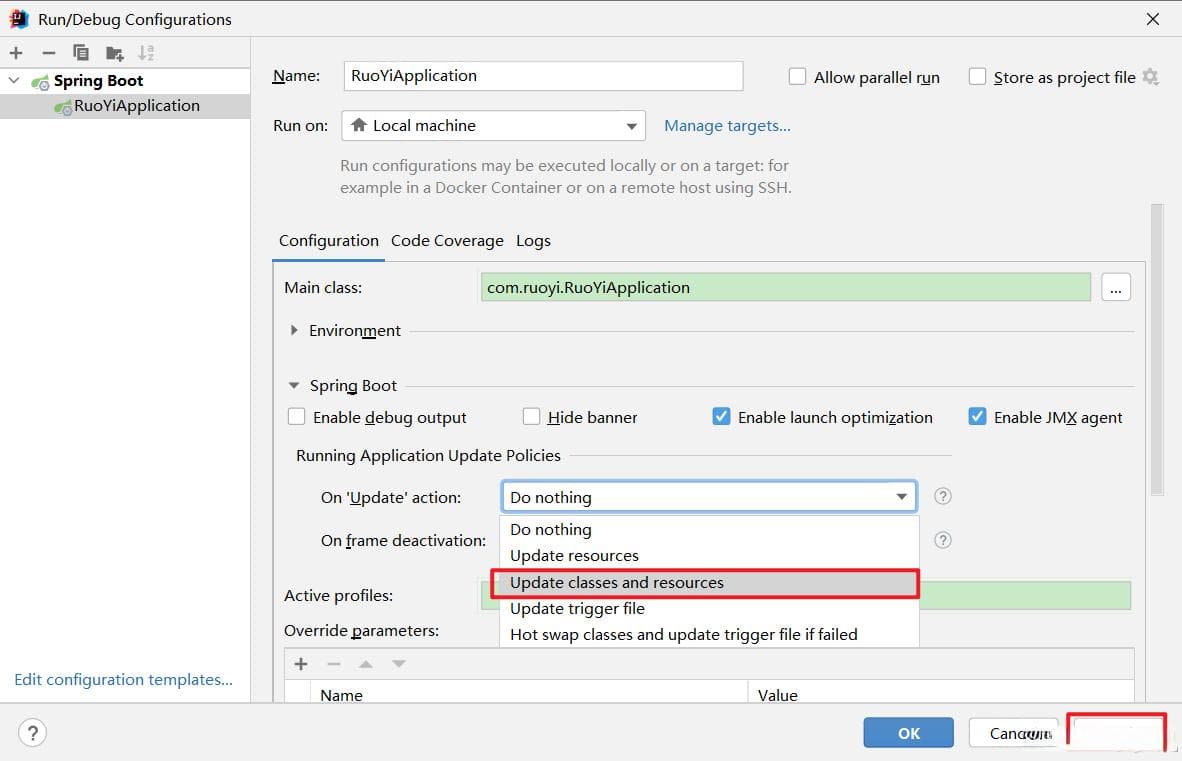Open the Manage targets link
Screen dimensions: 1182x761
pyautogui.click(x=727, y=126)
